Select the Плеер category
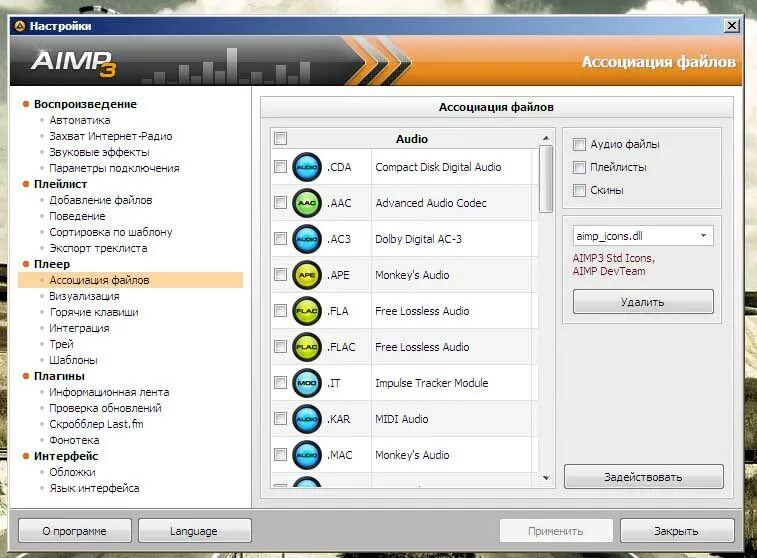The width and height of the screenshot is (757, 558). click(52, 264)
